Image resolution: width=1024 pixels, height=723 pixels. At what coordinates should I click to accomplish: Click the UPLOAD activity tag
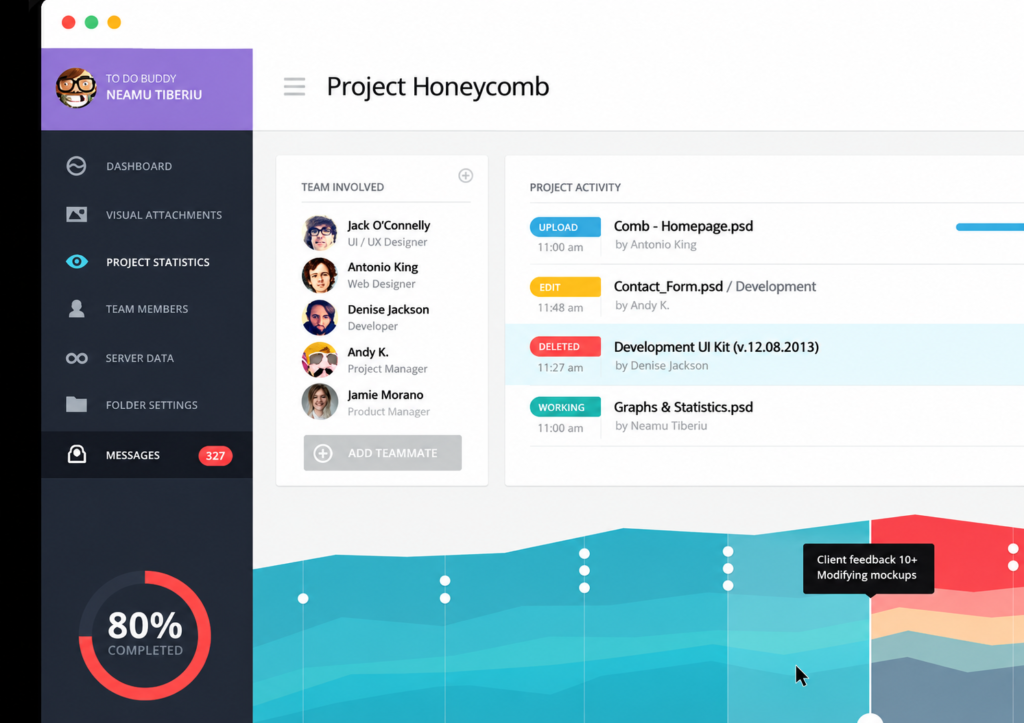click(x=565, y=227)
